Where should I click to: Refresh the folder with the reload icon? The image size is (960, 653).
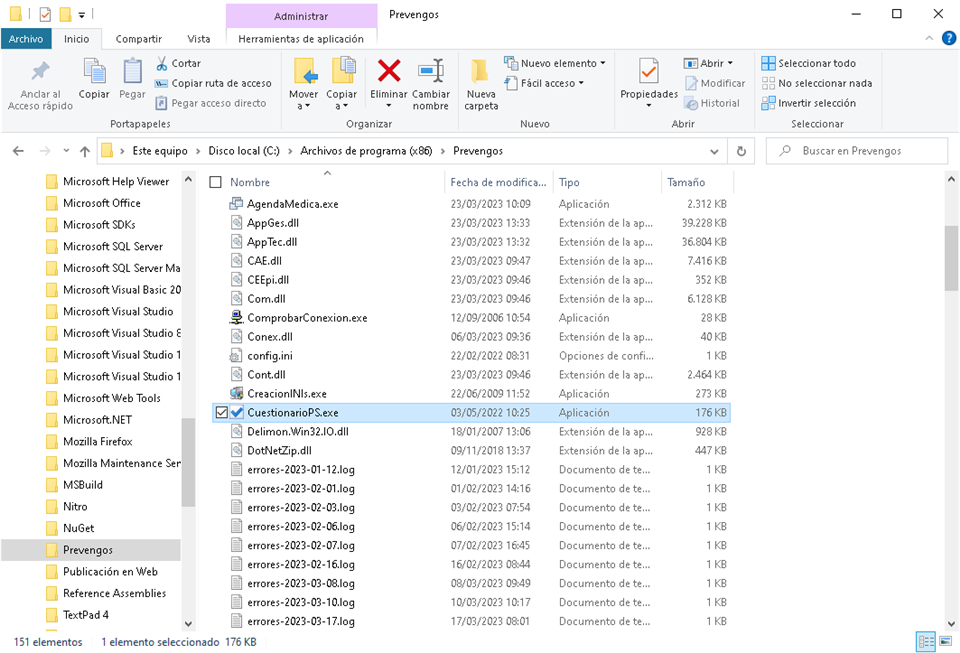point(741,151)
